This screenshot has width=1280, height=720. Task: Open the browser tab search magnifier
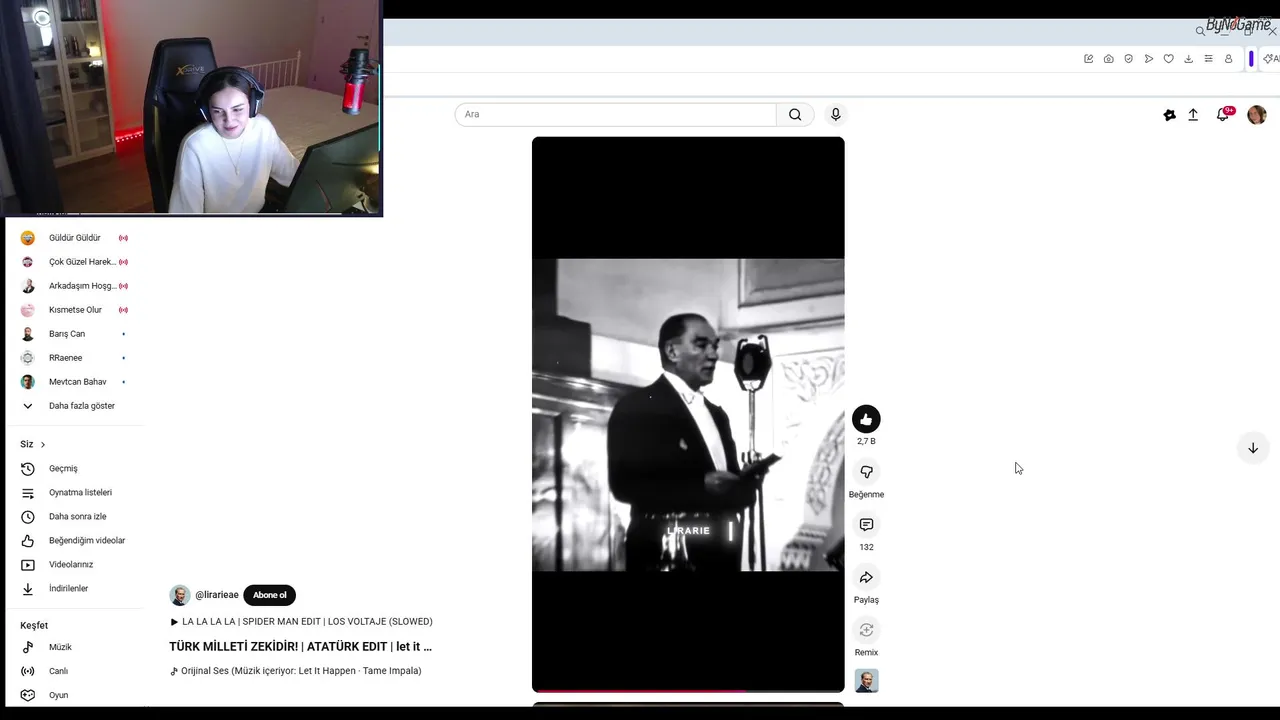[x=1200, y=31]
